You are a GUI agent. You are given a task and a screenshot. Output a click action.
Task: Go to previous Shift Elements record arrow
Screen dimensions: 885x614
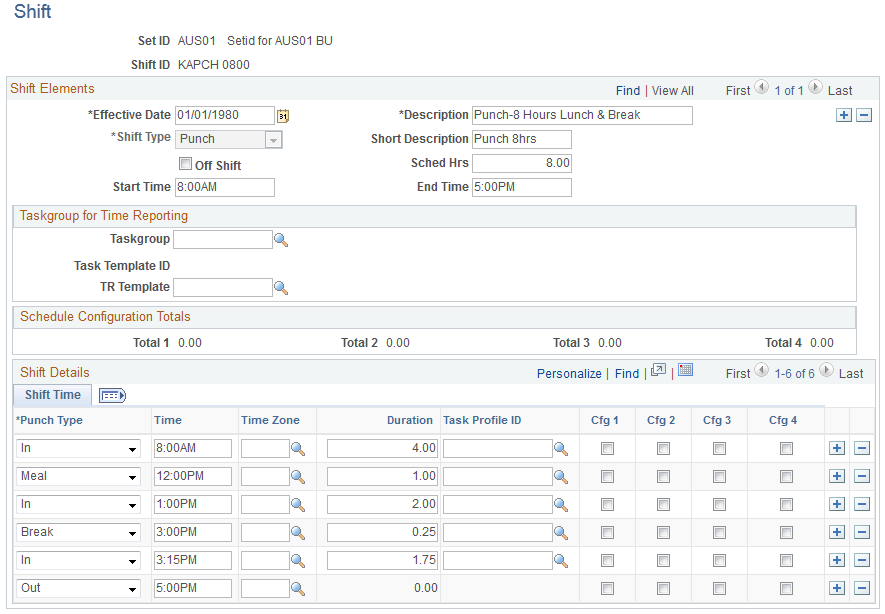(762, 87)
